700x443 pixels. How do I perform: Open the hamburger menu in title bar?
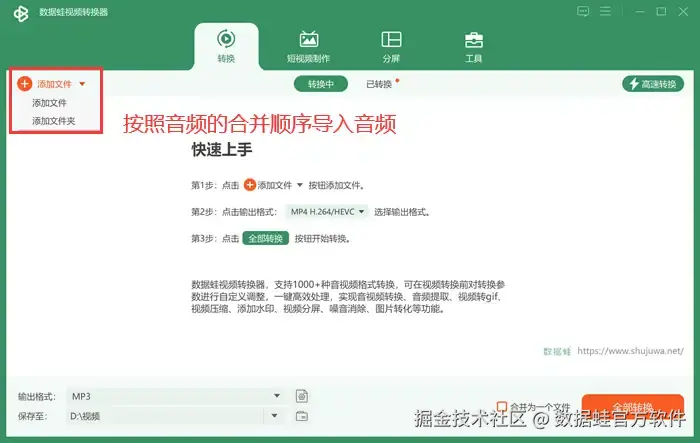coord(605,11)
